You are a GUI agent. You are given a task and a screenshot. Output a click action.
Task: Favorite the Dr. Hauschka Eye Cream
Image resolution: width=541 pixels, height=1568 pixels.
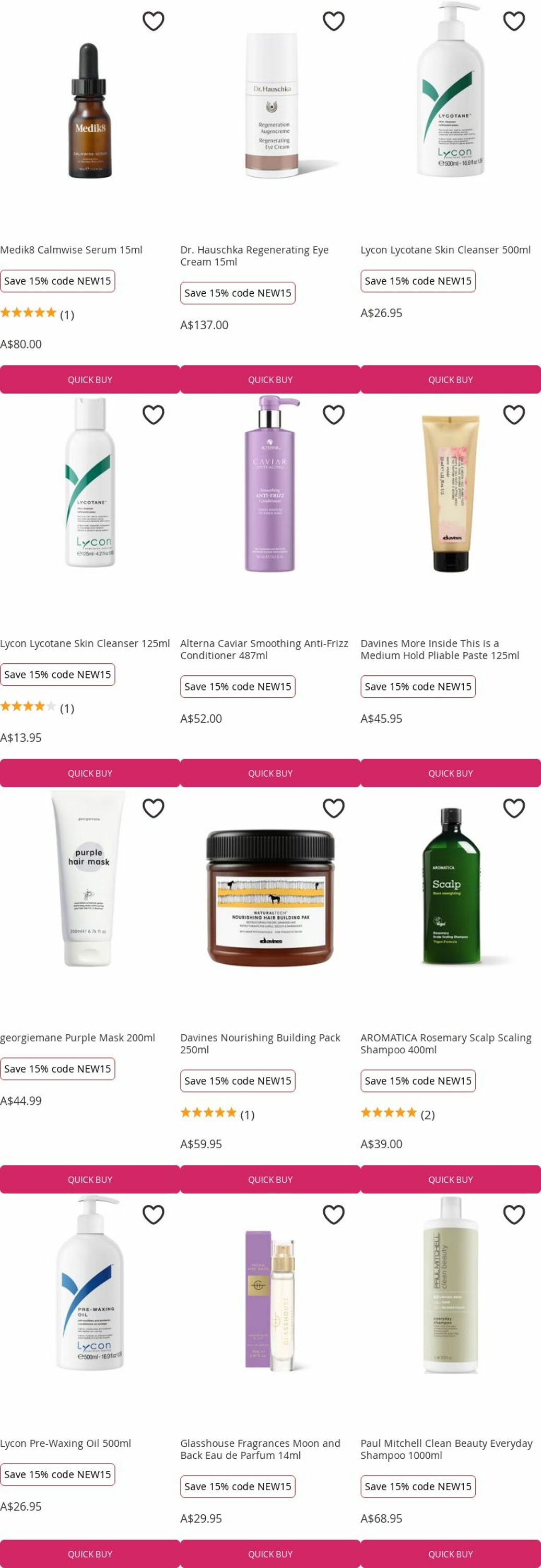click(x=334, y=21)
